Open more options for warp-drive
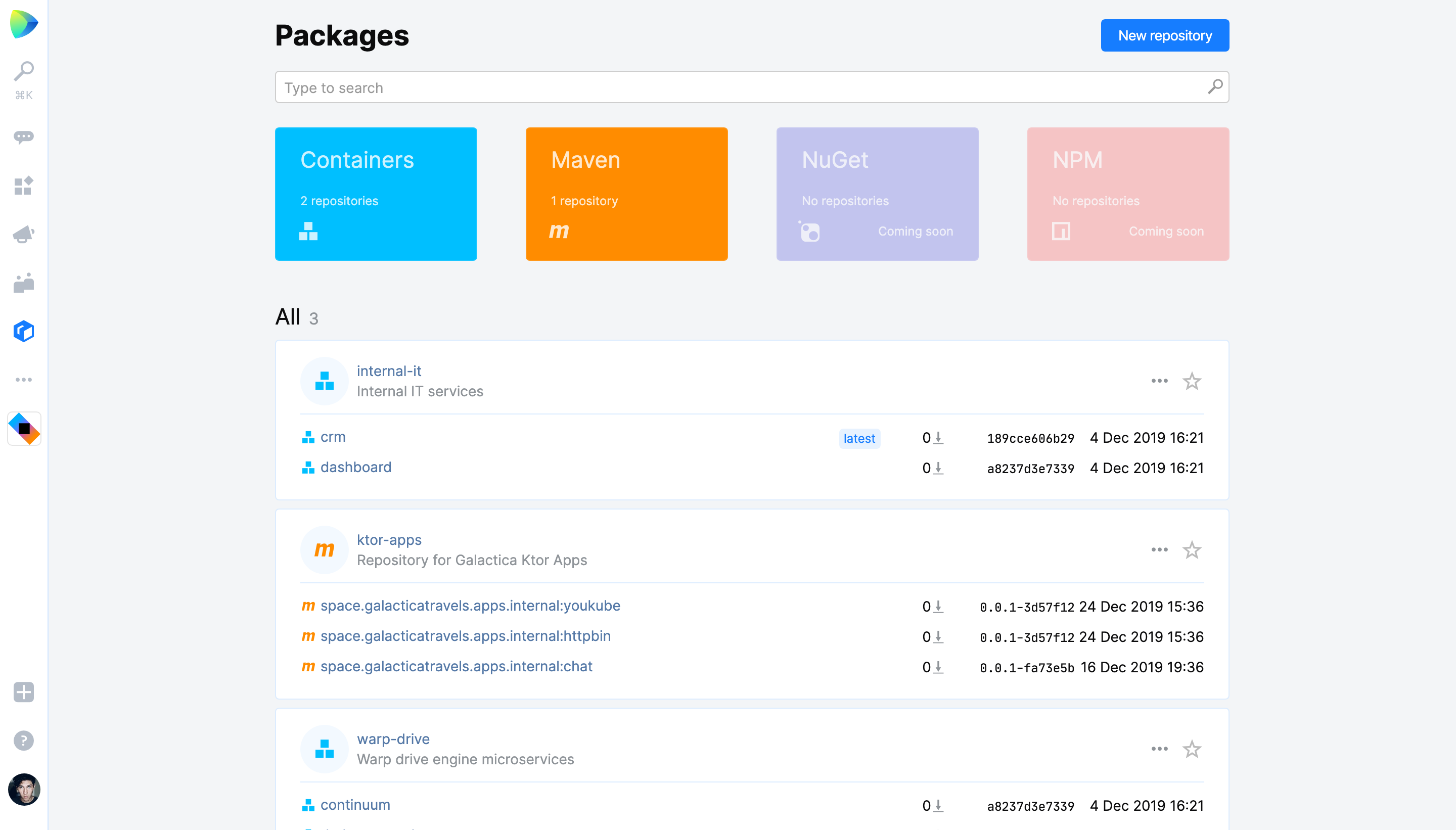1456x830 pixels. (x=1159, y=749)
